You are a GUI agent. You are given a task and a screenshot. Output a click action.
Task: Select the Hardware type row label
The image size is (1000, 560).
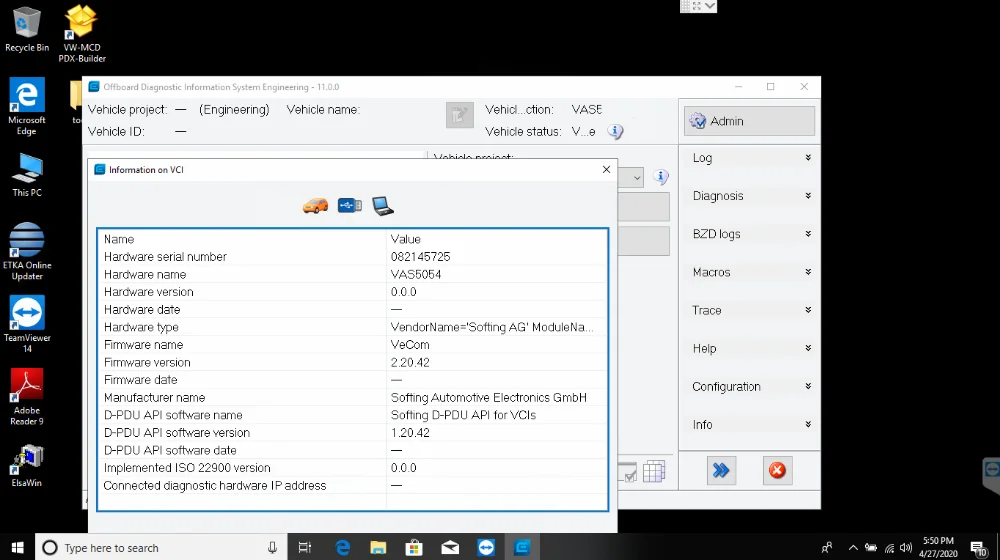click(141, 327)
